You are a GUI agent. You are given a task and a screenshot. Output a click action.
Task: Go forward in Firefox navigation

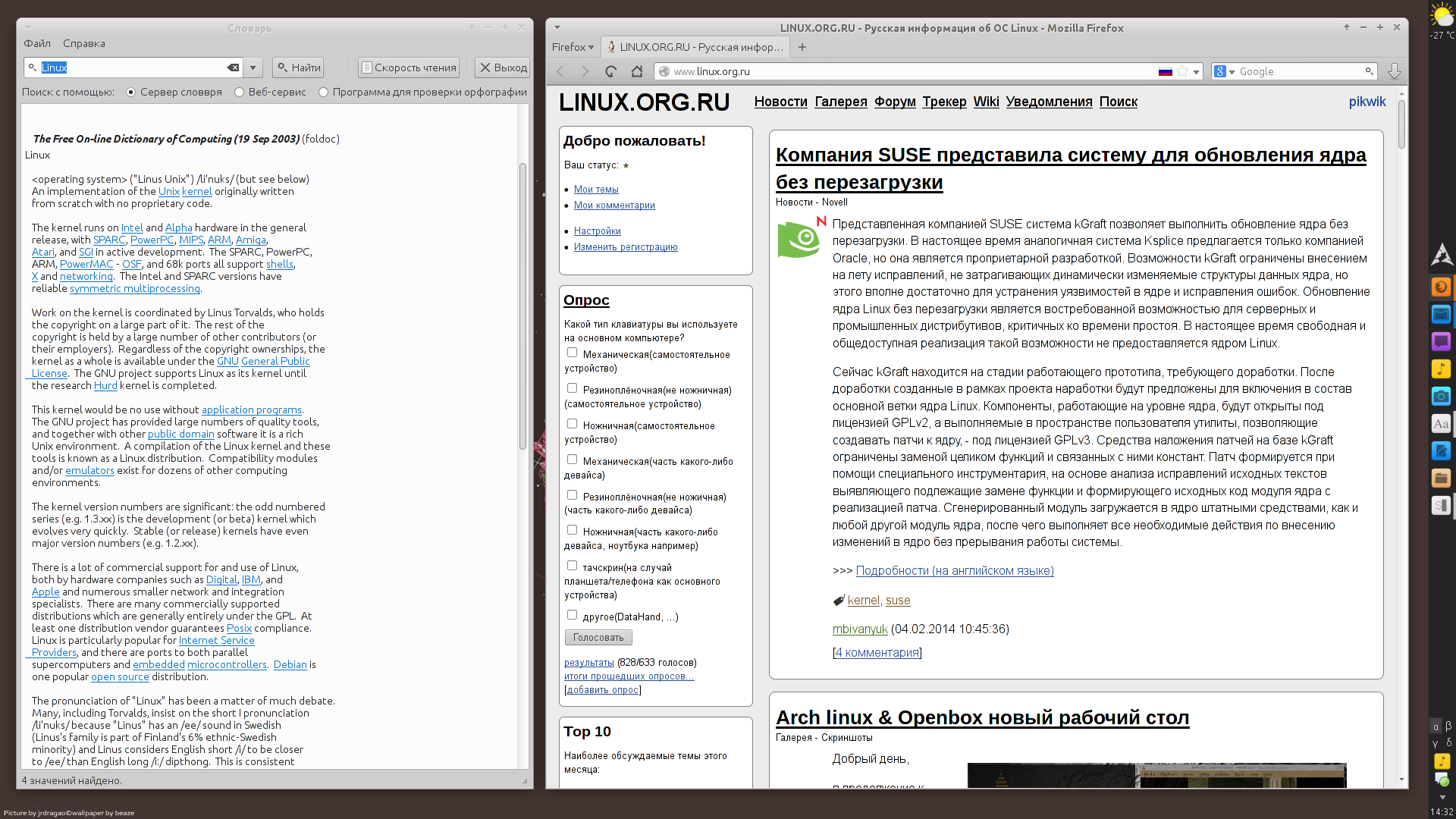[585, 71]
